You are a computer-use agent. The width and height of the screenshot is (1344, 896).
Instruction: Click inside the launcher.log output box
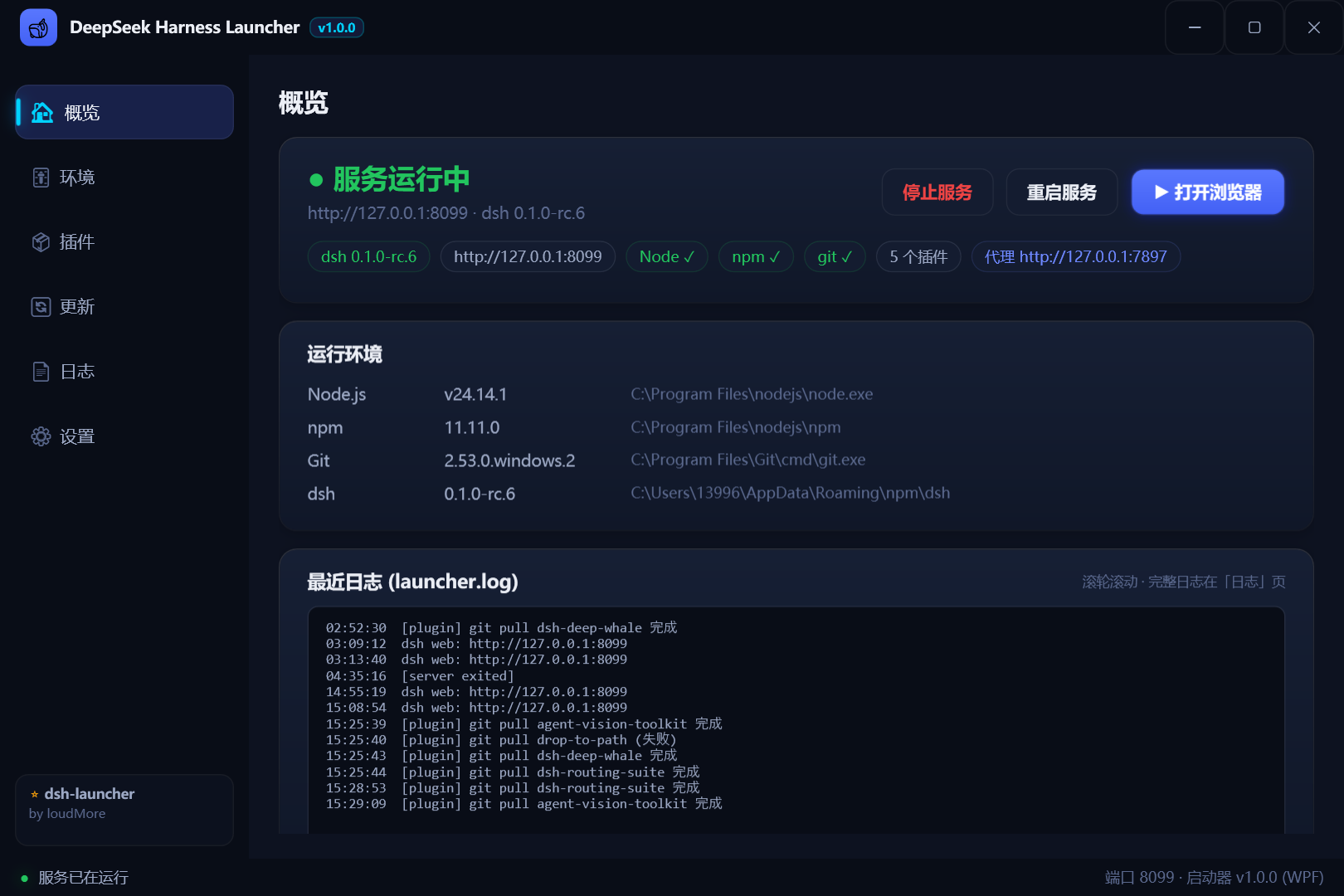coord(796,720)
